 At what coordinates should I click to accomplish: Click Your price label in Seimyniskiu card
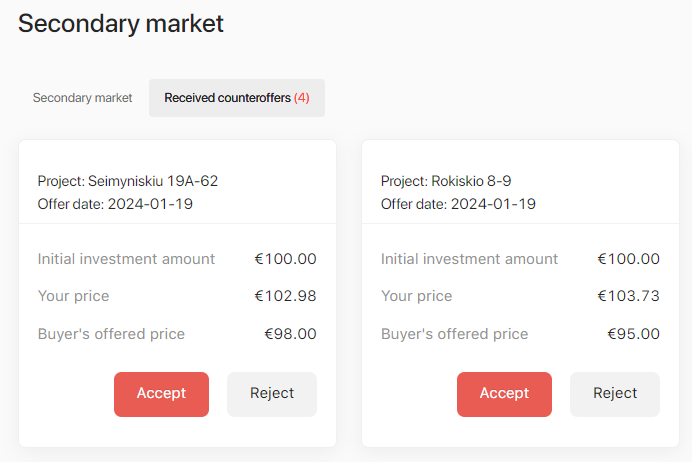(73, 296)
